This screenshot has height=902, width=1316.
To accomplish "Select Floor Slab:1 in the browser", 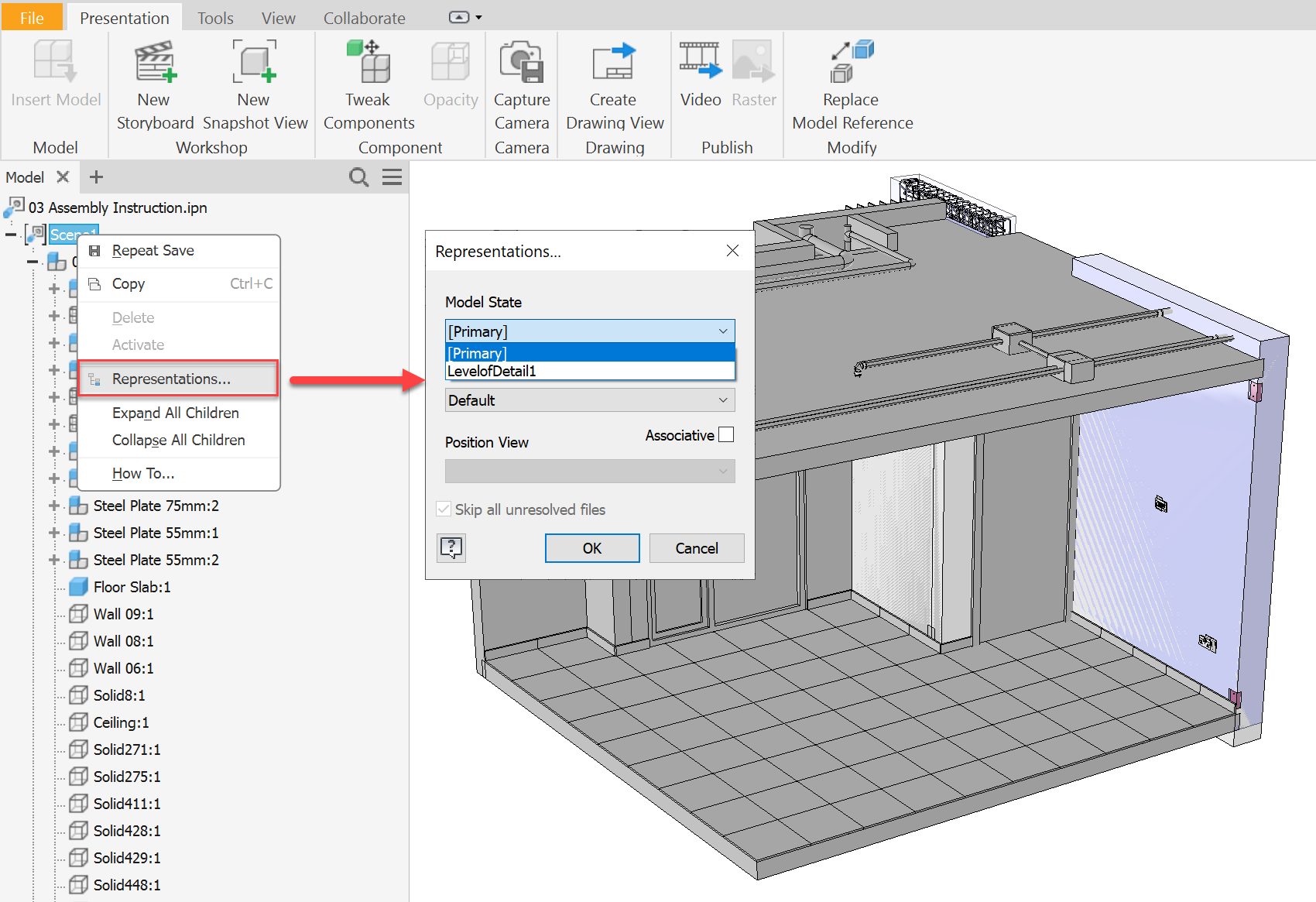I will tap(132, 587).
